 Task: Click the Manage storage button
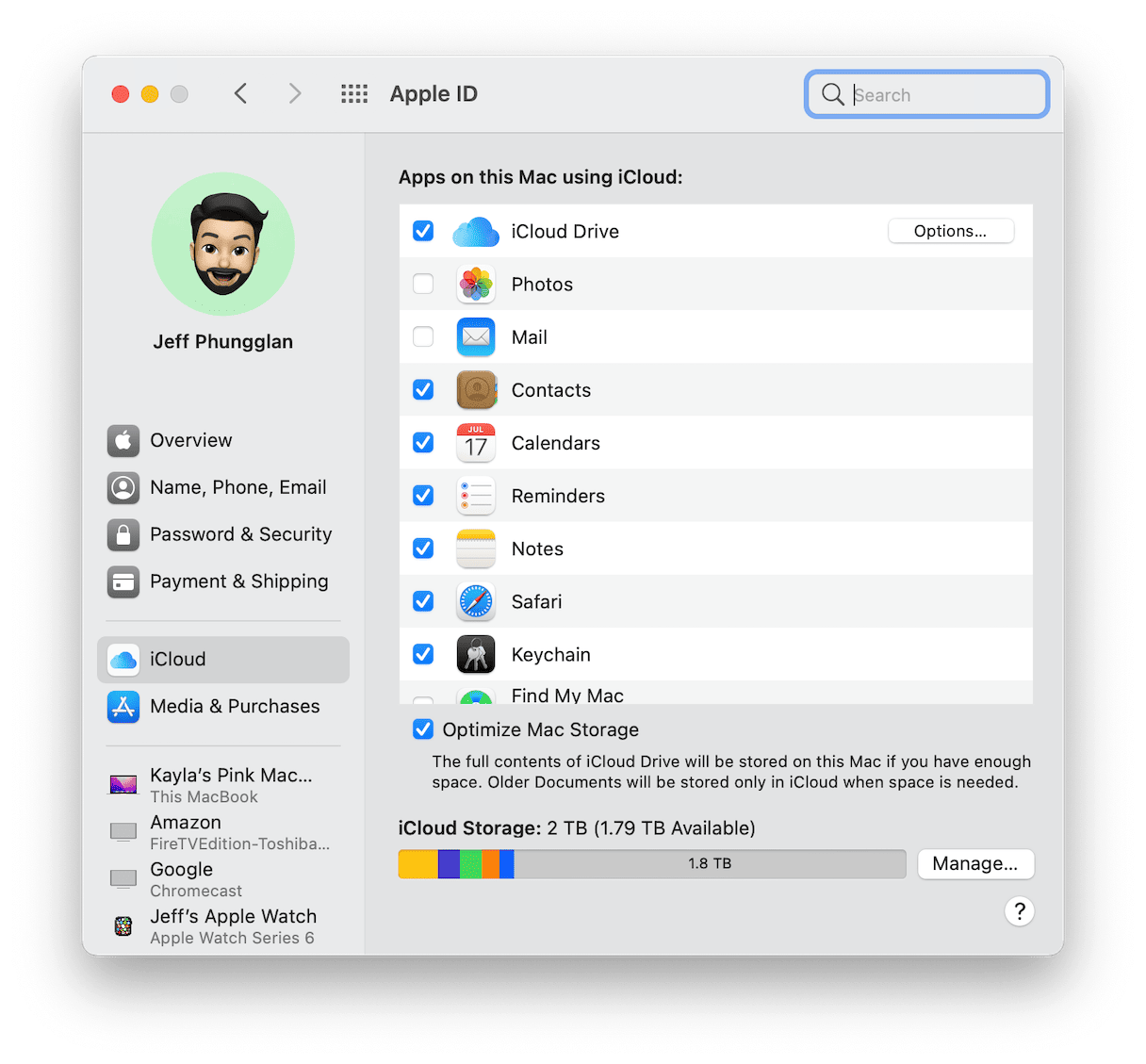point(975,863)
